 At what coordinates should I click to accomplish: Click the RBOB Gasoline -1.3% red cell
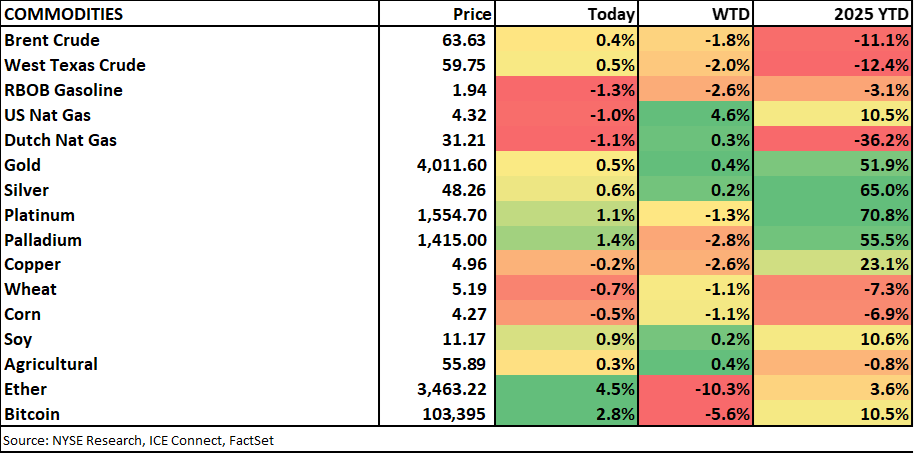coord(566,90)
